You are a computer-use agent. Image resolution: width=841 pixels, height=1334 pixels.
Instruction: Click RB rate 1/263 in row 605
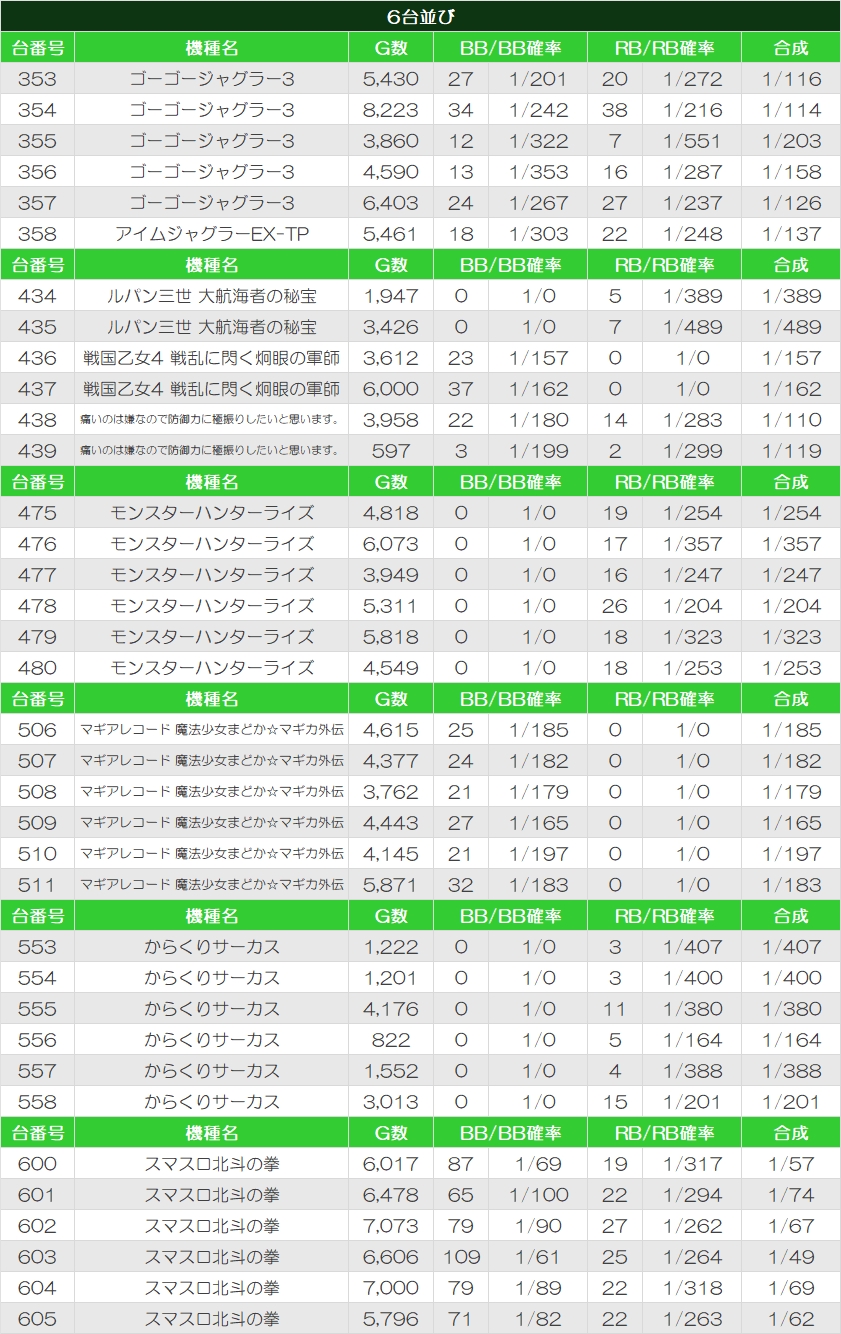point(692,1319)
